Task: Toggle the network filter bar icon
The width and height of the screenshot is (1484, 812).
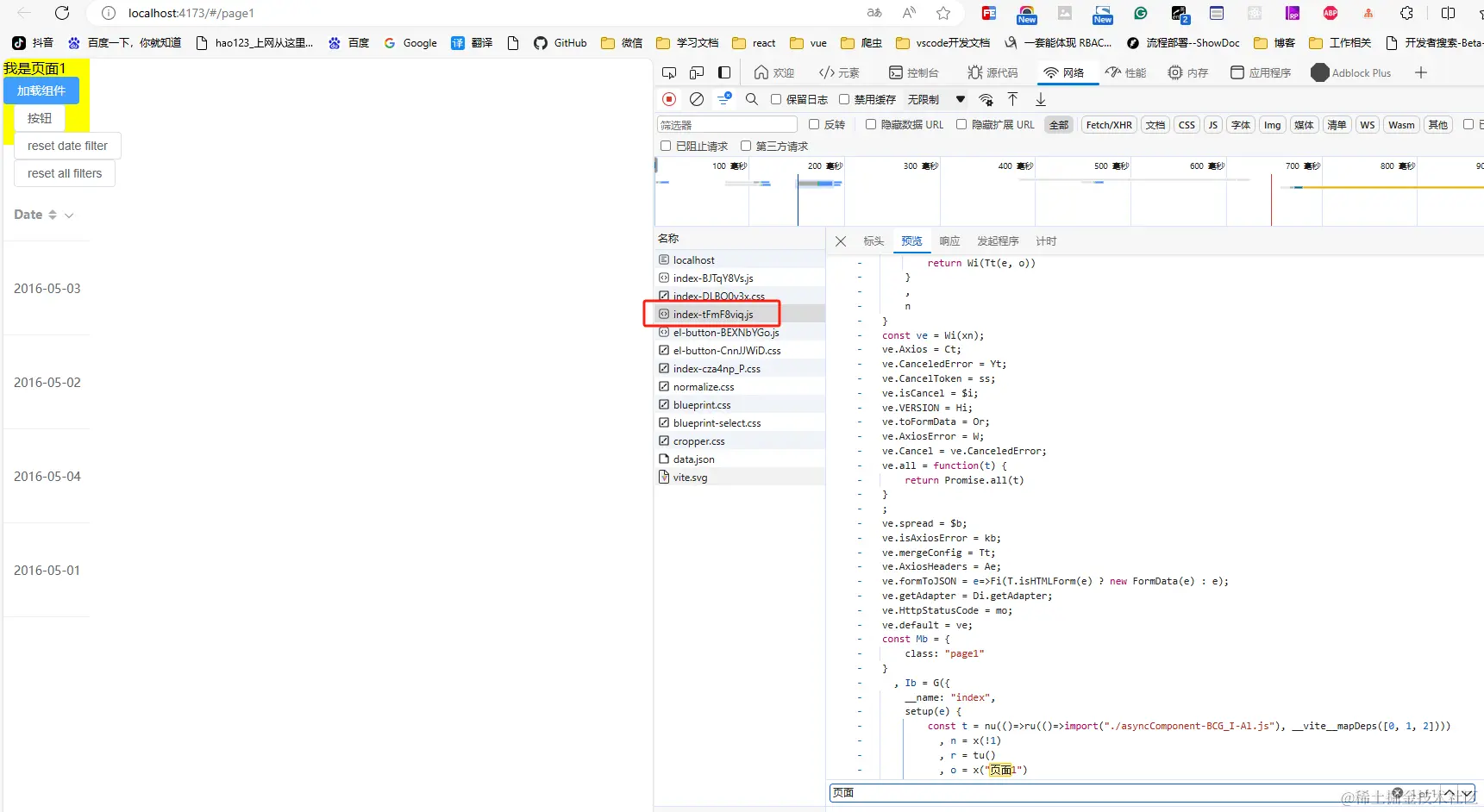Action: pos(724,99)
